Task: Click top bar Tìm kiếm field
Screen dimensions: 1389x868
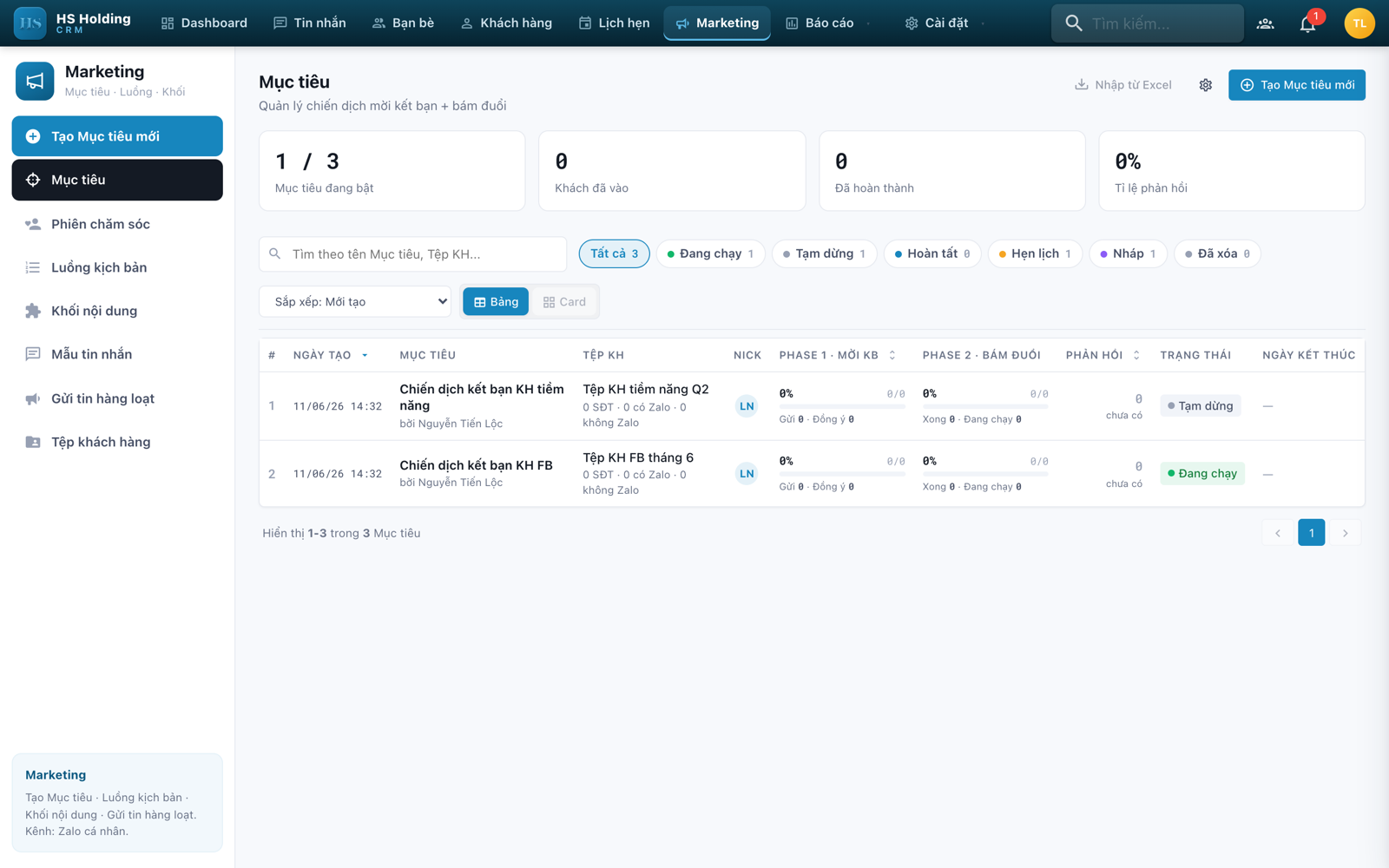Action: pos(1148,23)
